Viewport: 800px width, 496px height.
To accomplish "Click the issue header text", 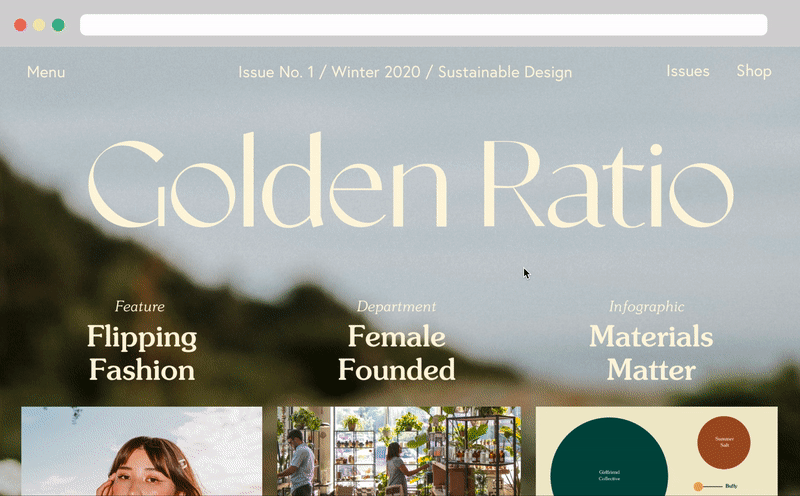I will click(405, 72).
